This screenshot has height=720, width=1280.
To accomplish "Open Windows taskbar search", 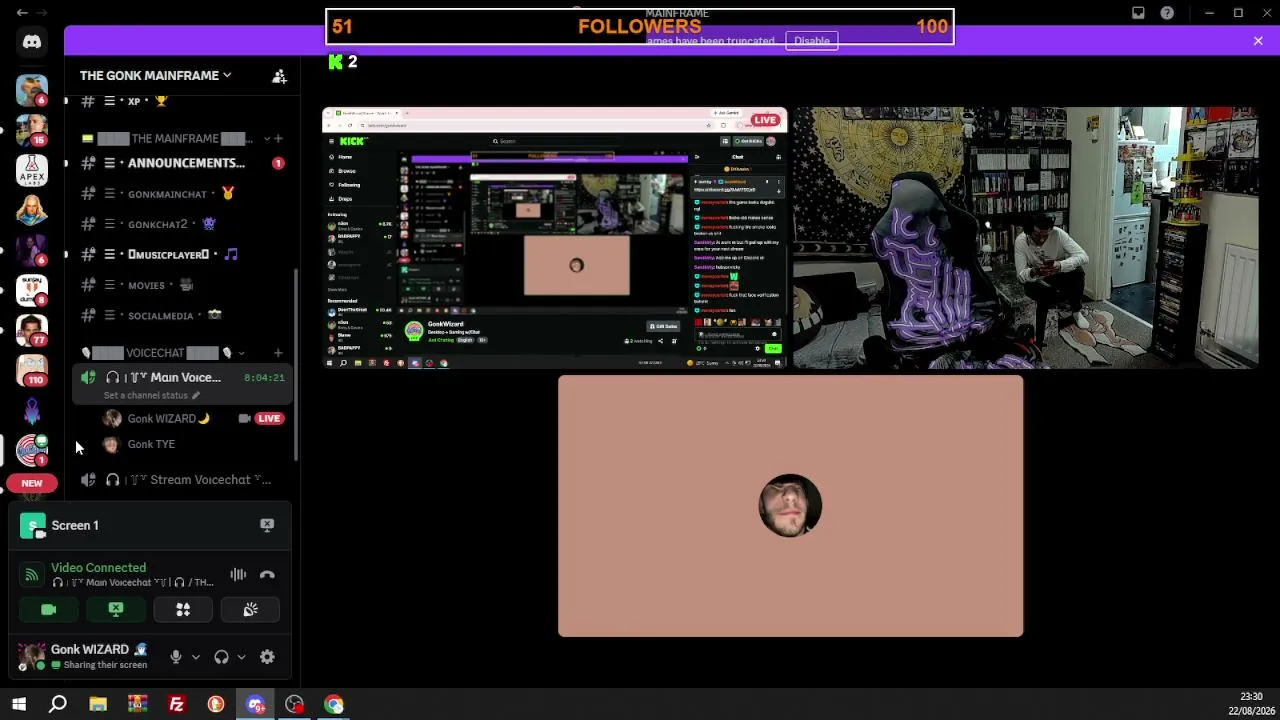I will (x=58, y=705).
